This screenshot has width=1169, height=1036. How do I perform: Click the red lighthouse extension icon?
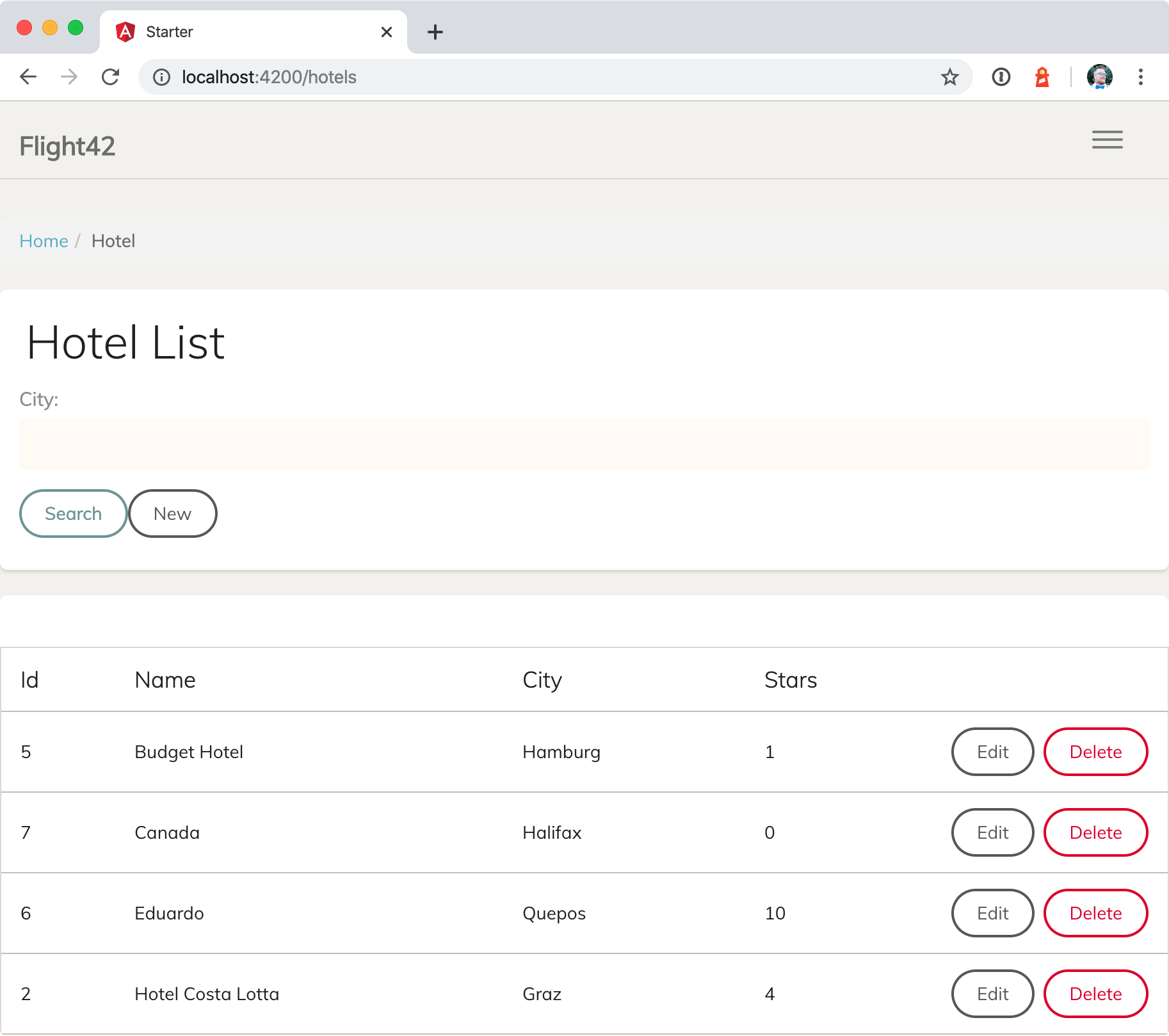tap(1042, 77)
